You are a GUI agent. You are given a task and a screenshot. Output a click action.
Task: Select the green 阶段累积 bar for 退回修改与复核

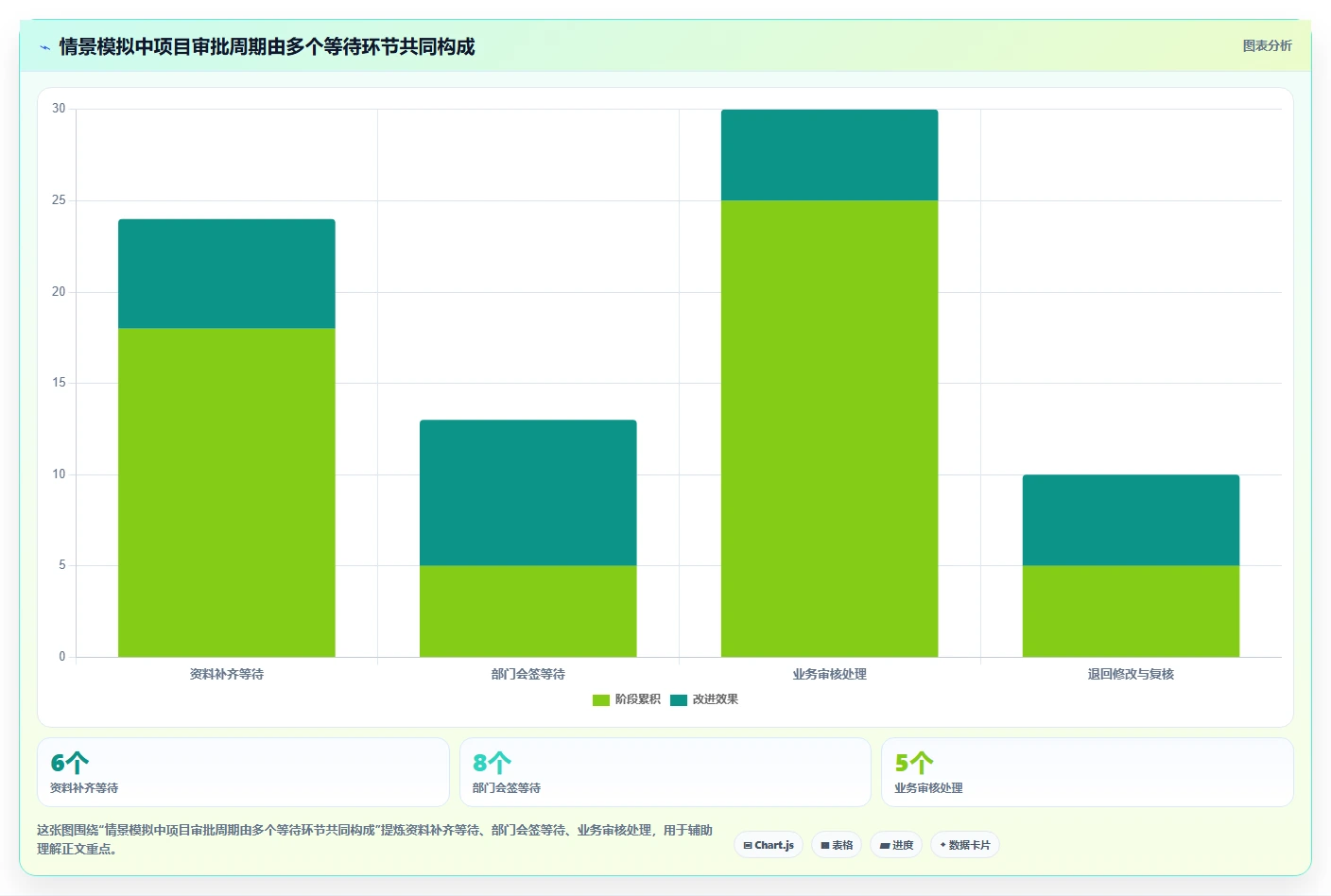[1131, 612]
